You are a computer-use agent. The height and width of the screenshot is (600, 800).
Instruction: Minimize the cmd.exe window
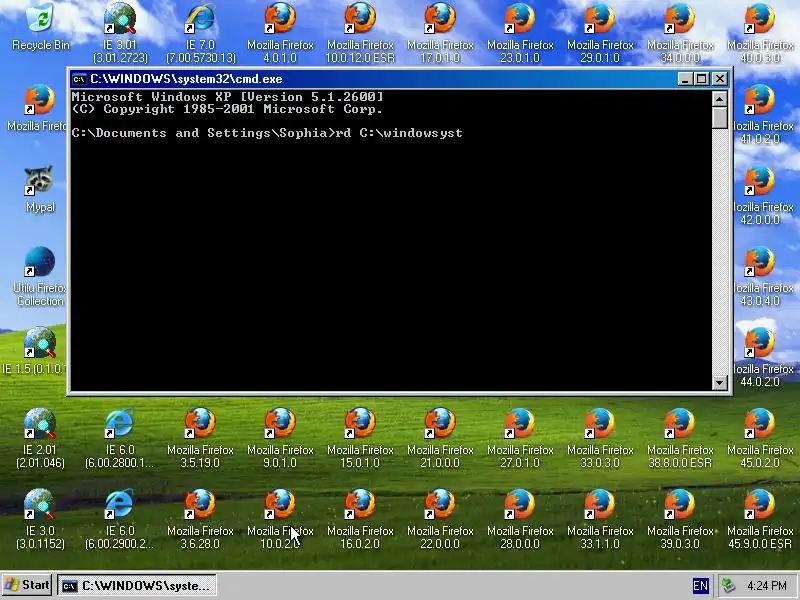coord(685,79)
